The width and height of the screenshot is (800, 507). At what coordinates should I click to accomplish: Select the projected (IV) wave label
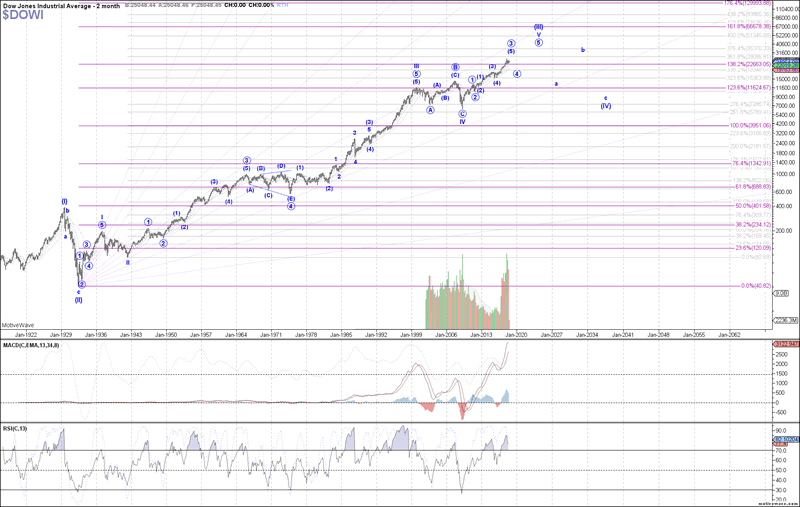click(606, 106)
